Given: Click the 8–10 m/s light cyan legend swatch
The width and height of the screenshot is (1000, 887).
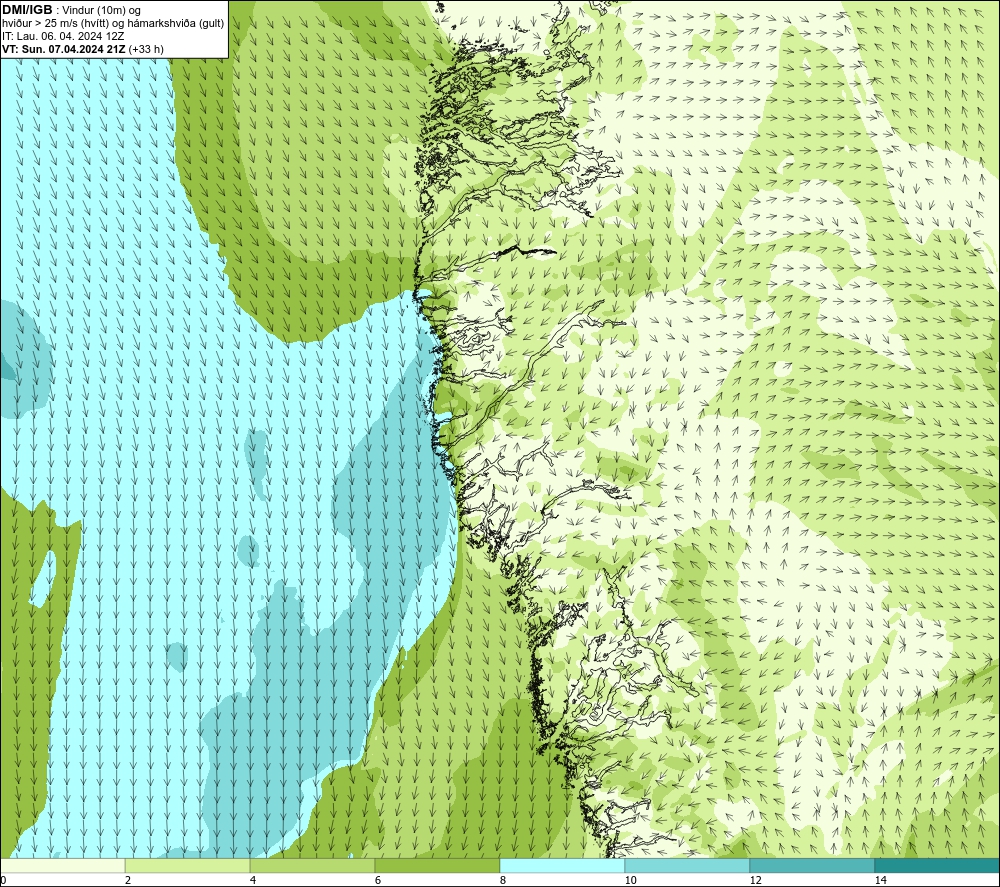Looking at the screenshot, I should (562, 865).
